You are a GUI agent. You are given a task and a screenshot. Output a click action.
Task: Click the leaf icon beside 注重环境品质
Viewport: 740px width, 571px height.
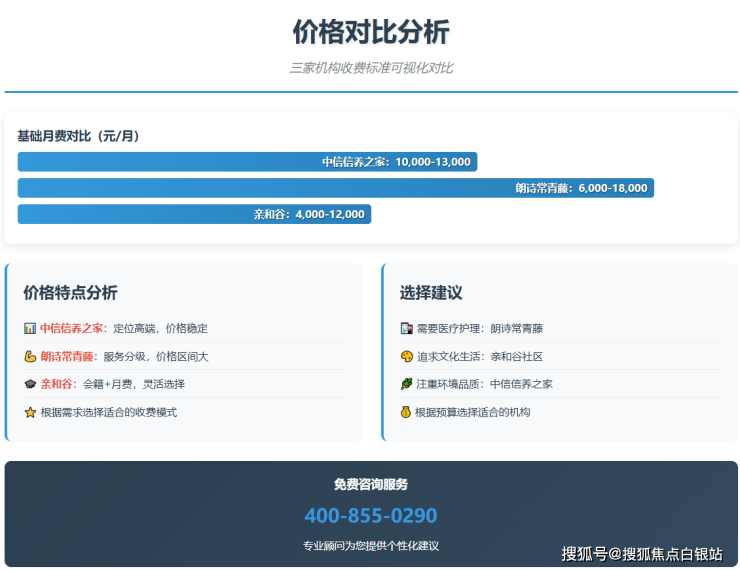(x=406, y=384)
